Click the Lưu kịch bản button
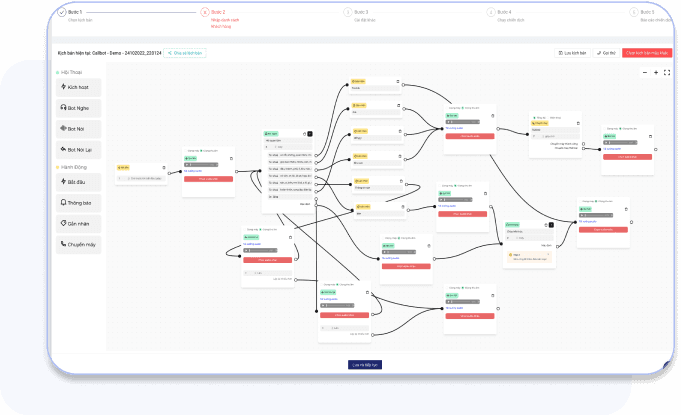The image size is (681, 415). click(571, 52)
